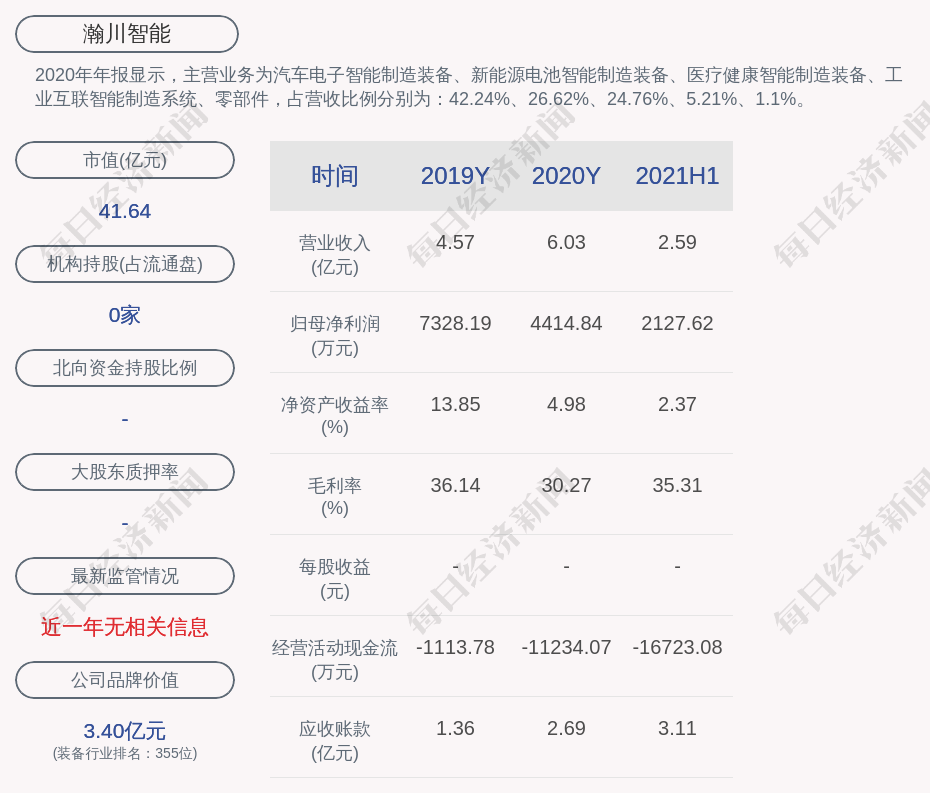Click the 归母净利润(万元) row label
This screenshot has height=793, width=930.
(x=334, y=335)
